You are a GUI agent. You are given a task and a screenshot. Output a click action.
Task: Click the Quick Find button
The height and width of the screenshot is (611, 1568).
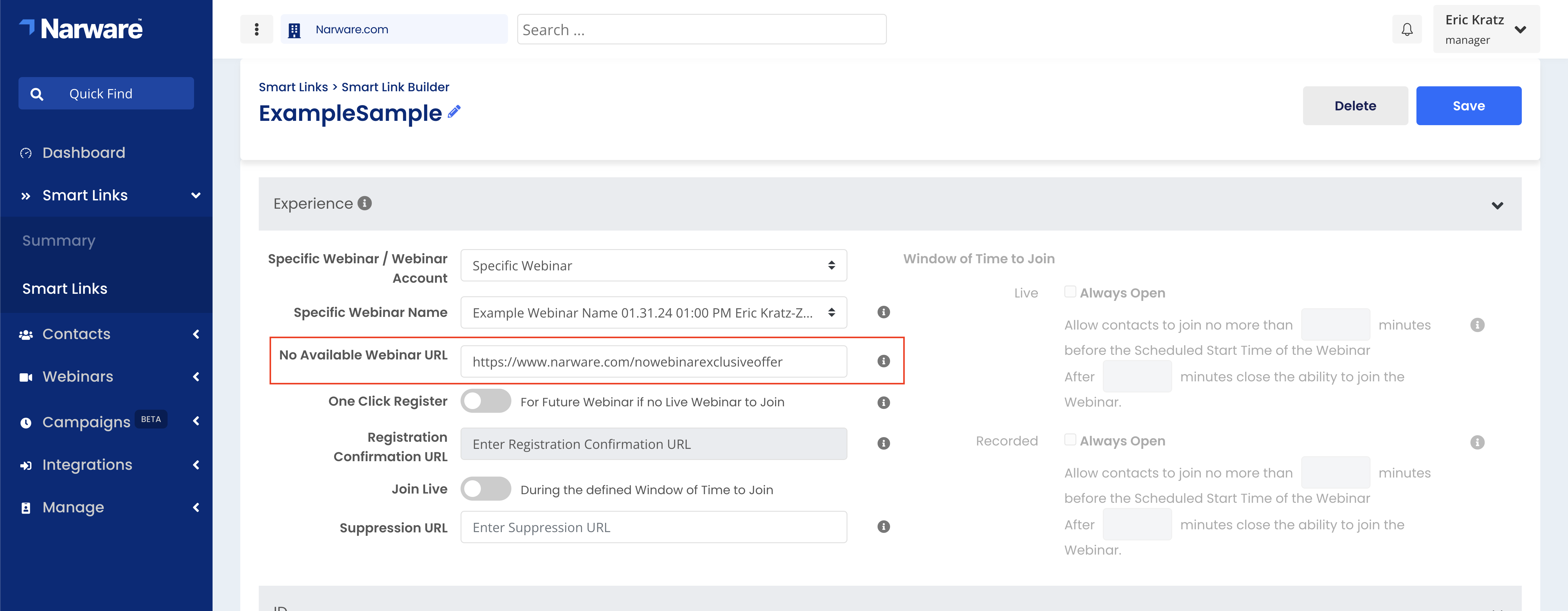pyautogui.click(x=106, y=94)
